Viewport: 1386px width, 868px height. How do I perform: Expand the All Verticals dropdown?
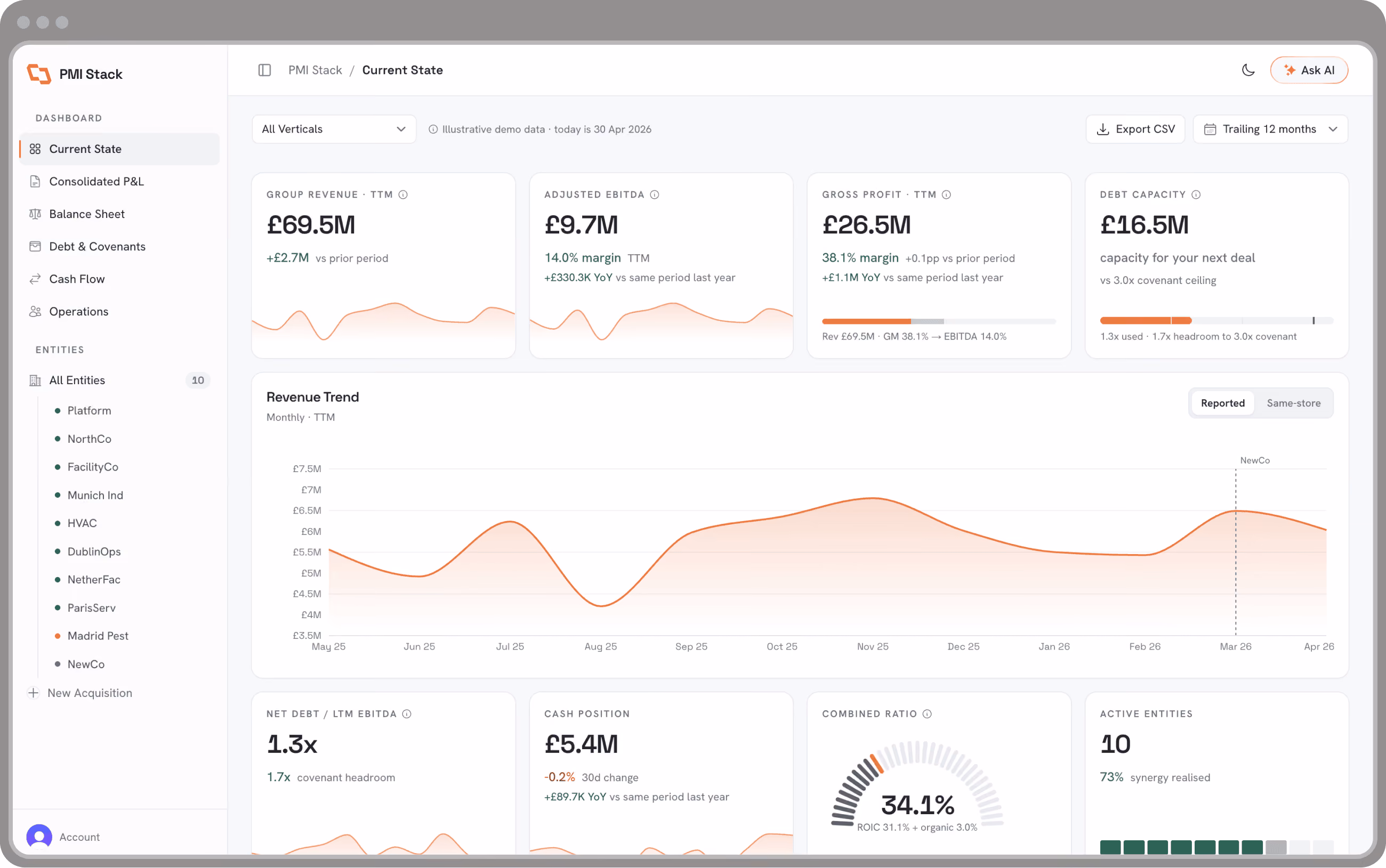[334, 129]
